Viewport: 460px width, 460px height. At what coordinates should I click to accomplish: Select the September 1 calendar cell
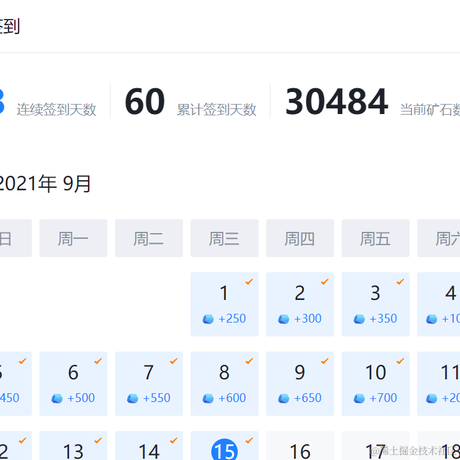pos(224,304)
